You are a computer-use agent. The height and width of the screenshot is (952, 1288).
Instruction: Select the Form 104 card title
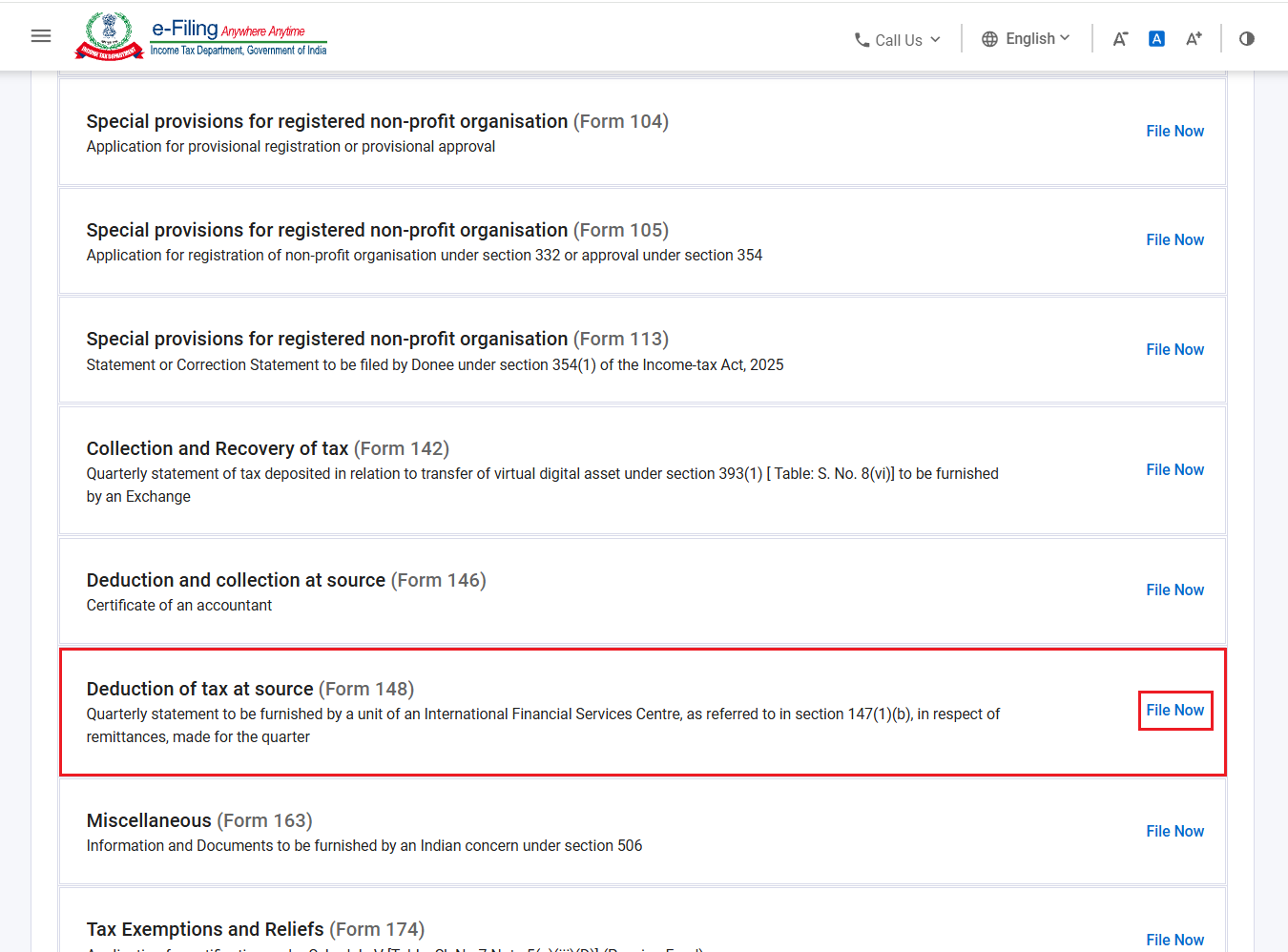(378, 121)
